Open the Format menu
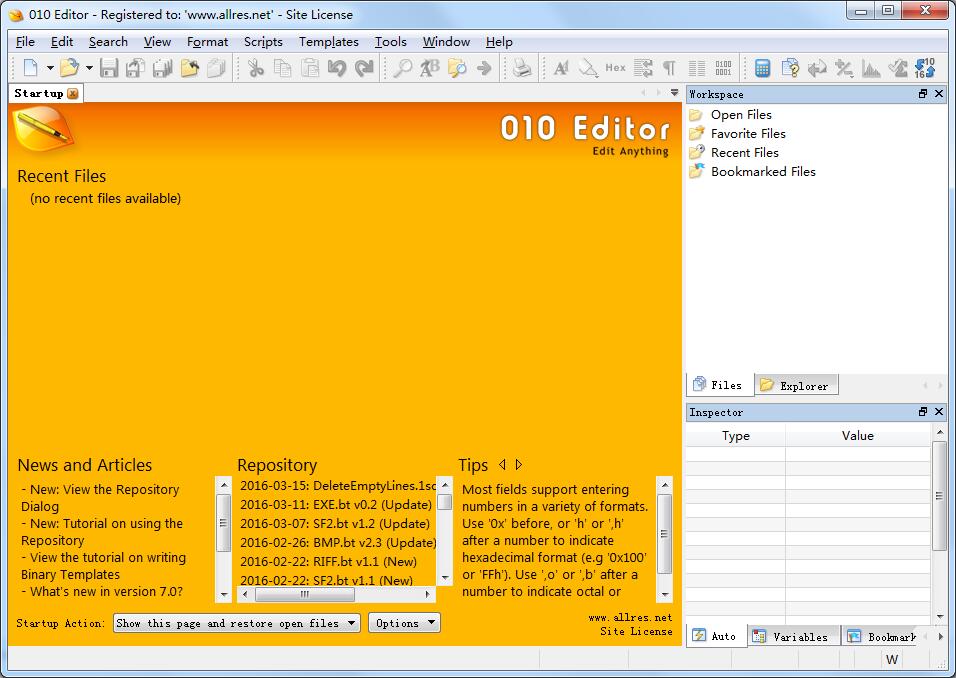This screenshot has width=956, height=678. 207,41
